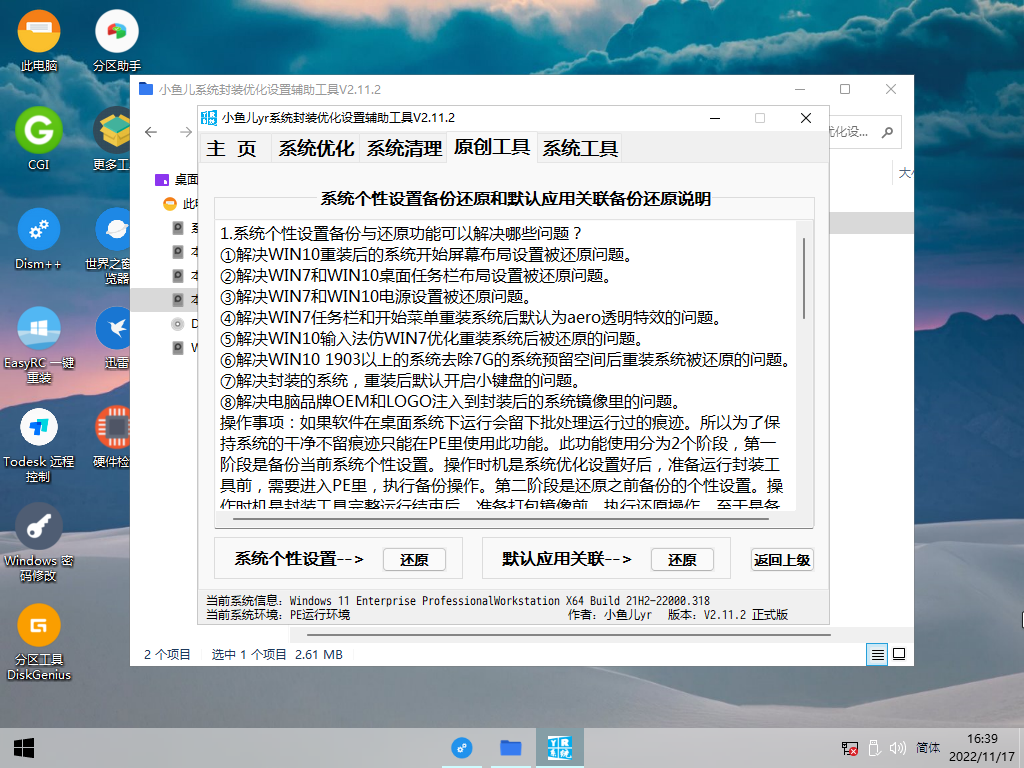
Task: Click the 小鱼儿 tool taskbar icon
Action: click(x=560, y=748)
